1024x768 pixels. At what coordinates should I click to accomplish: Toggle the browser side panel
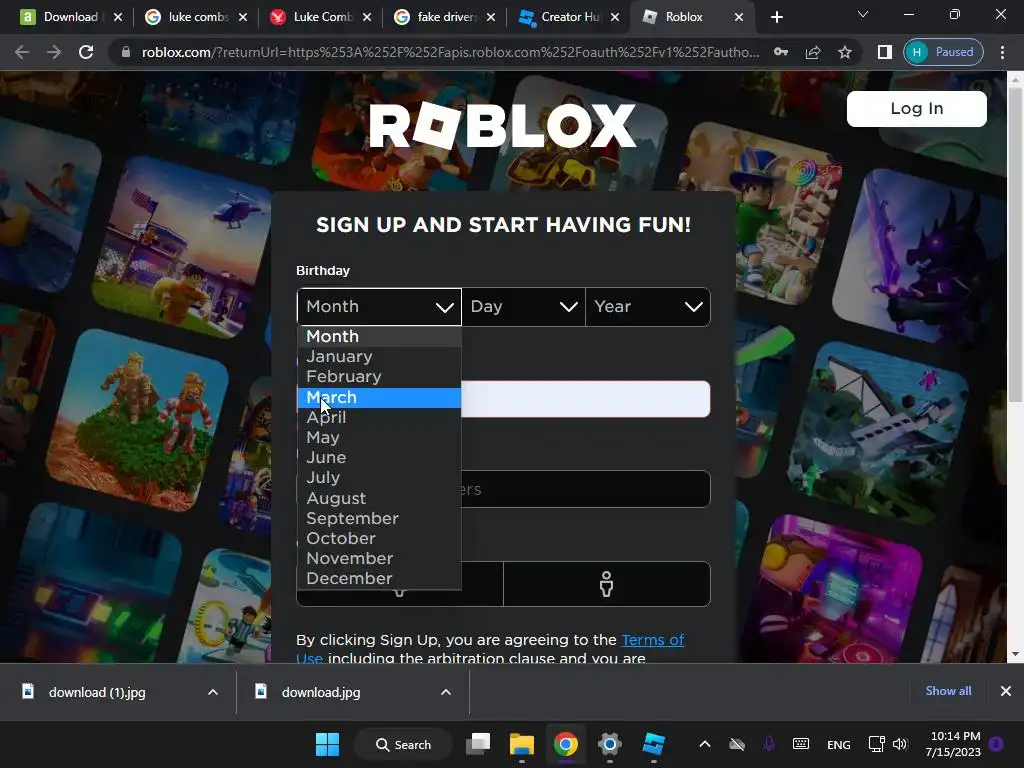click(x=884, y=52)
